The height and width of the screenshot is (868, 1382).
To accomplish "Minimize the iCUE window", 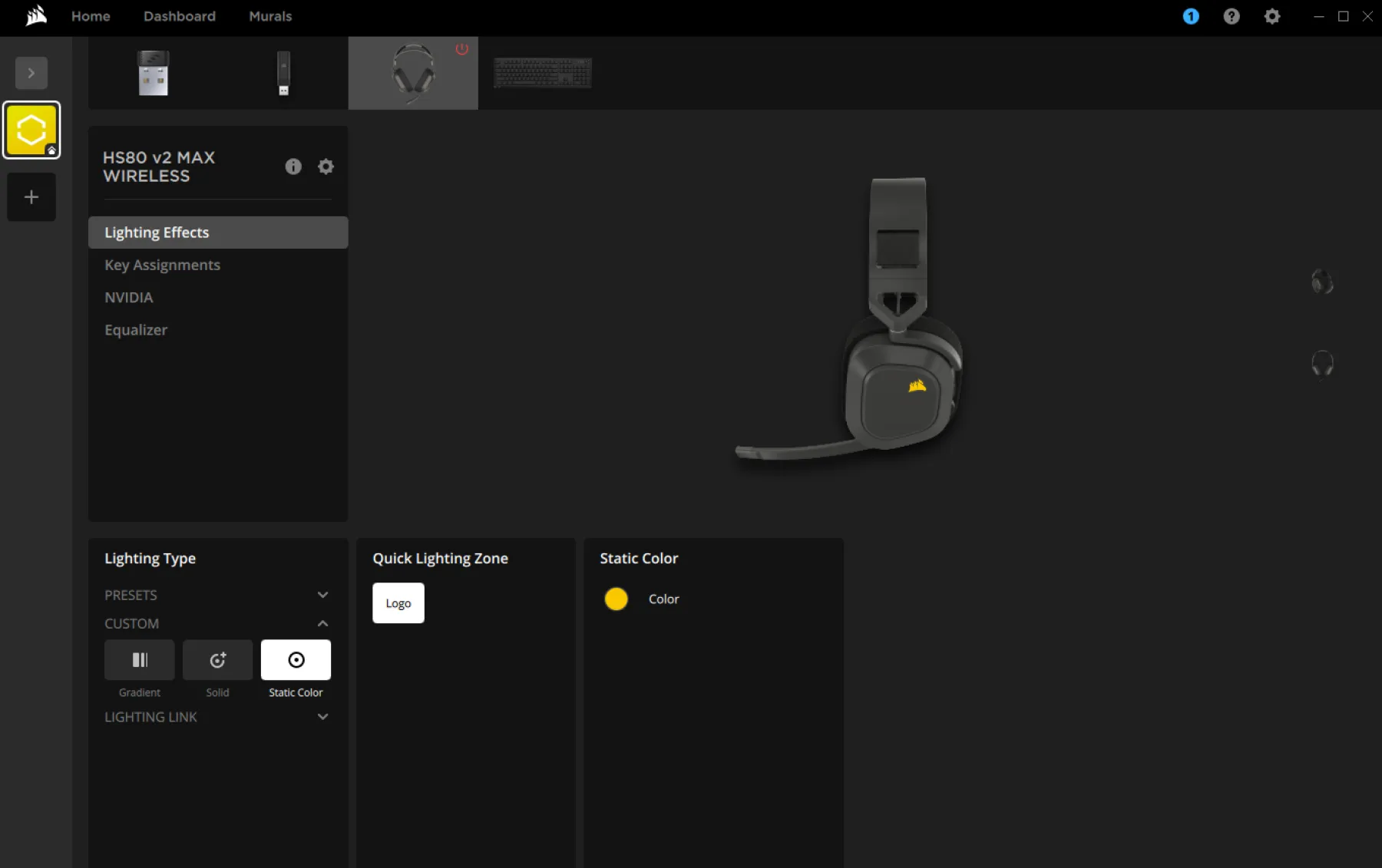I will tap(1318, 16).
